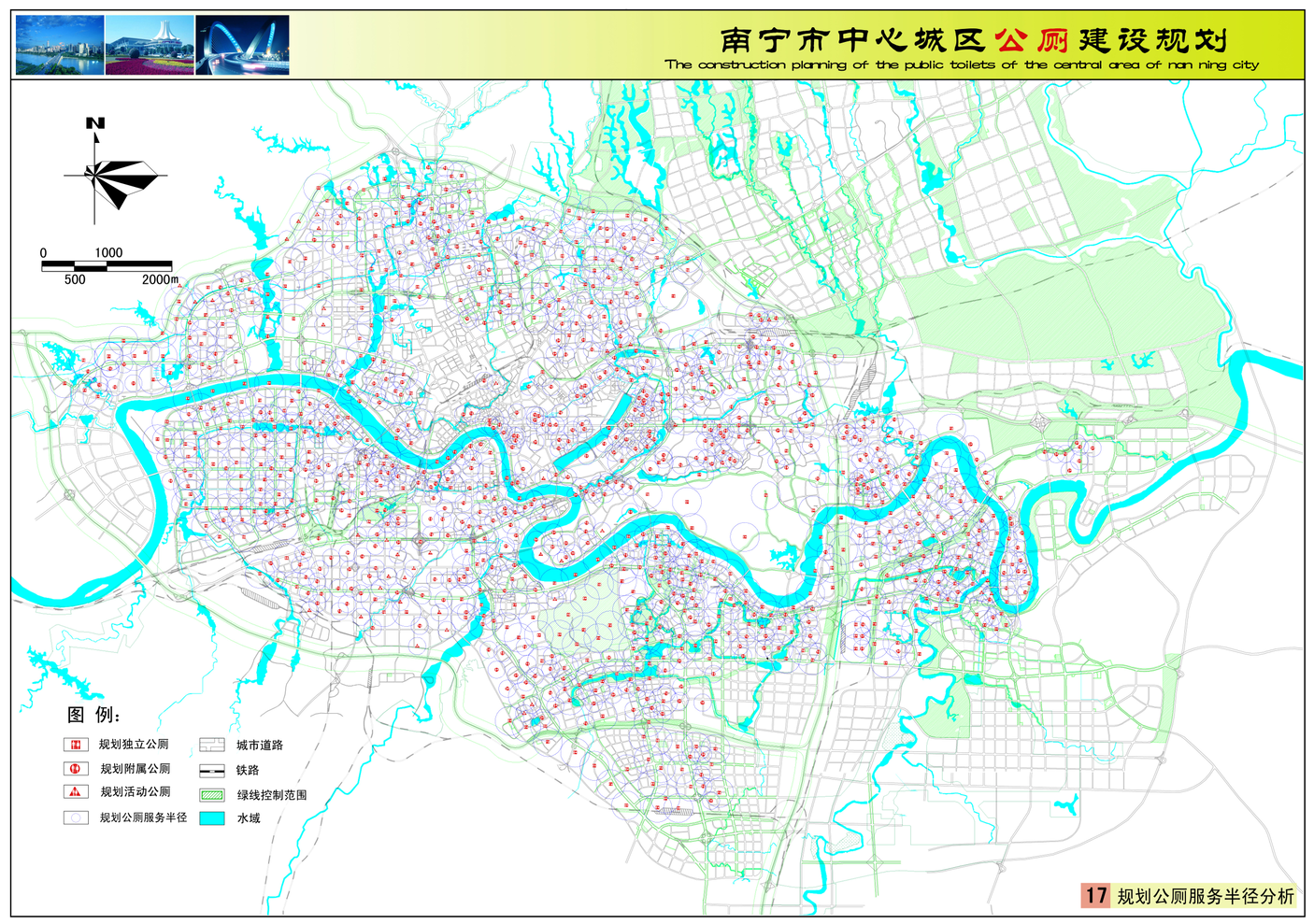The width and height of the screenshot is (1314, 924).
Task: Click the third header photo of lit bridge
Action: tap(242, 45)
